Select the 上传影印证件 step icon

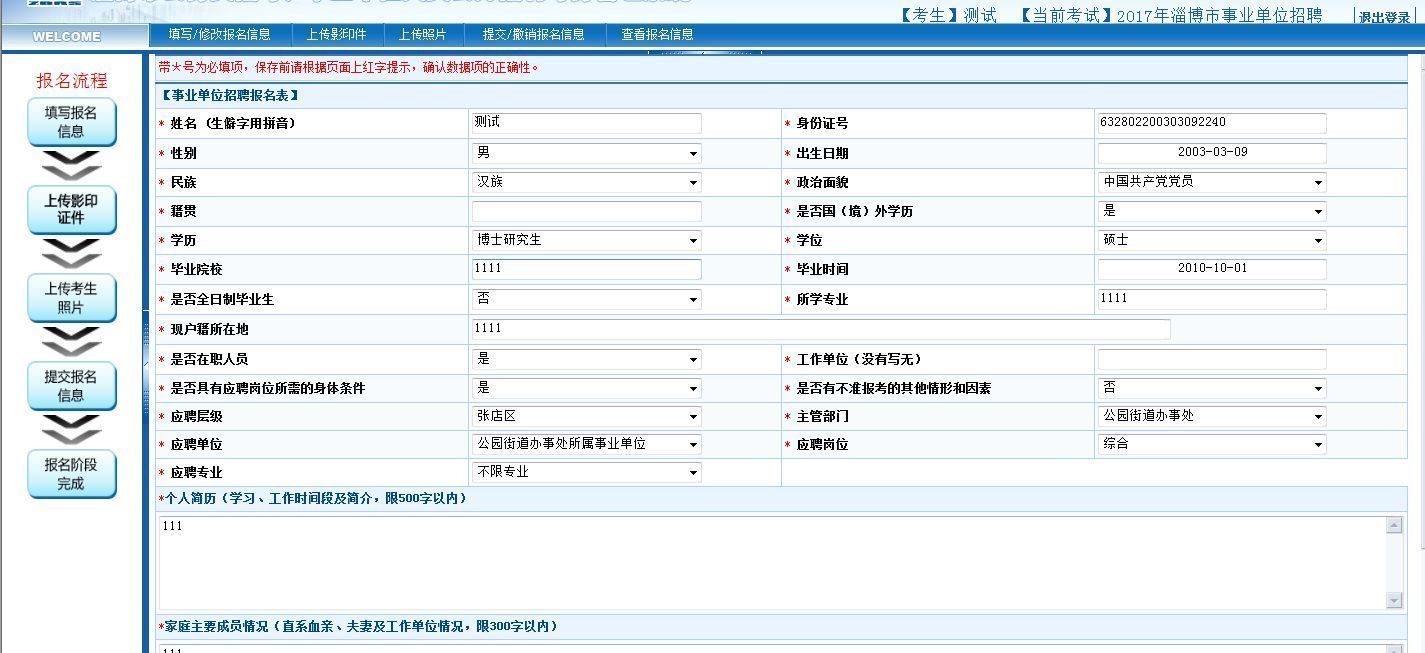pos(71,210)
